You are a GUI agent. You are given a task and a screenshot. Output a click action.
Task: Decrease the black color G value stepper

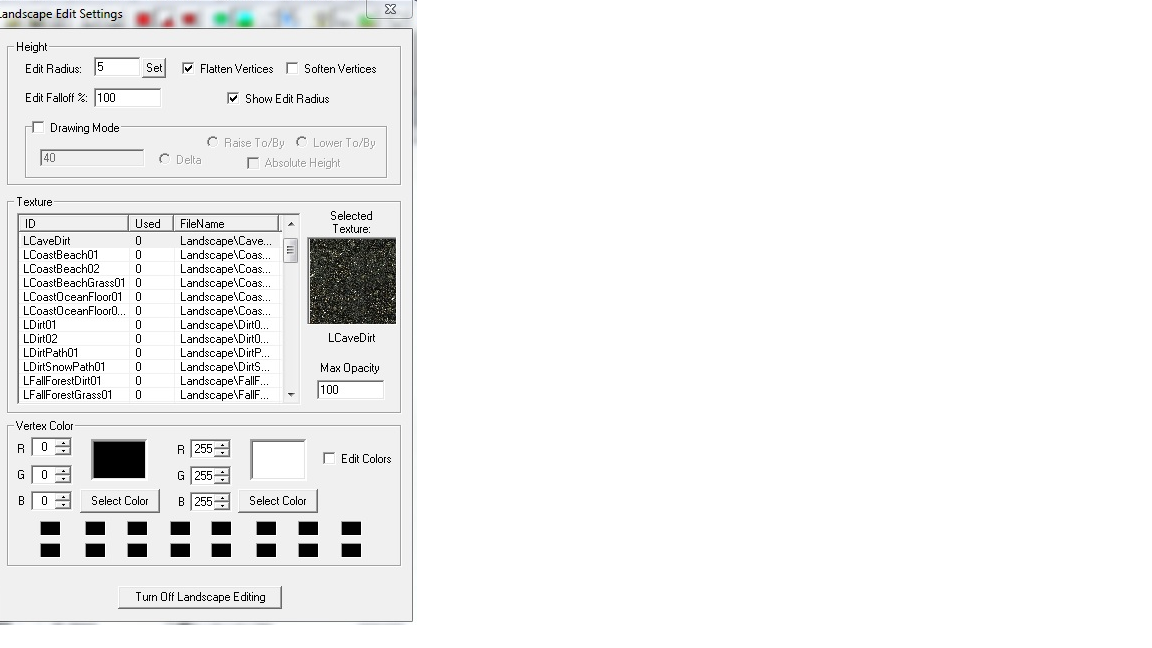tap(63, 479)
